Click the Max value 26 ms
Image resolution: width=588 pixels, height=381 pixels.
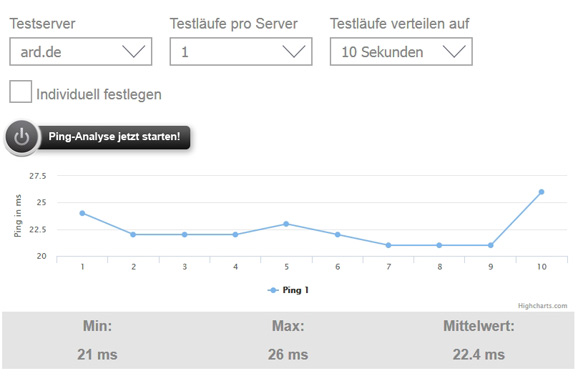click(288, 354)
